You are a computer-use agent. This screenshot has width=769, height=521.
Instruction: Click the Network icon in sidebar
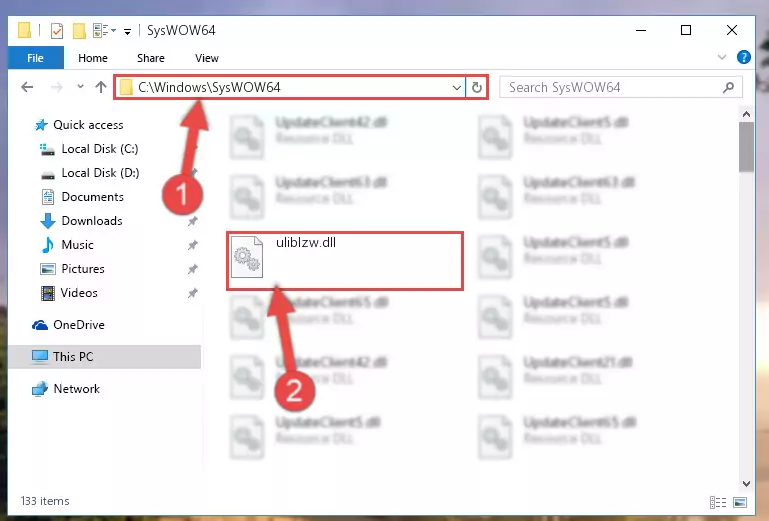pyautogui.click(x=40, y=389)
